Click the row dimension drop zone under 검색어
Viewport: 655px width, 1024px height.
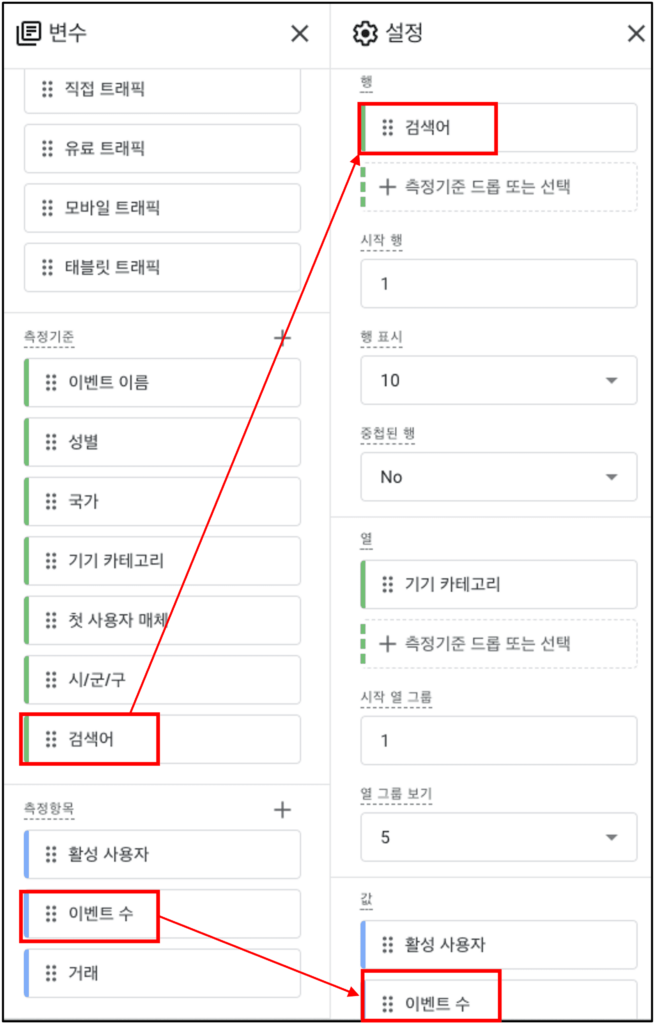click(499, 187)
